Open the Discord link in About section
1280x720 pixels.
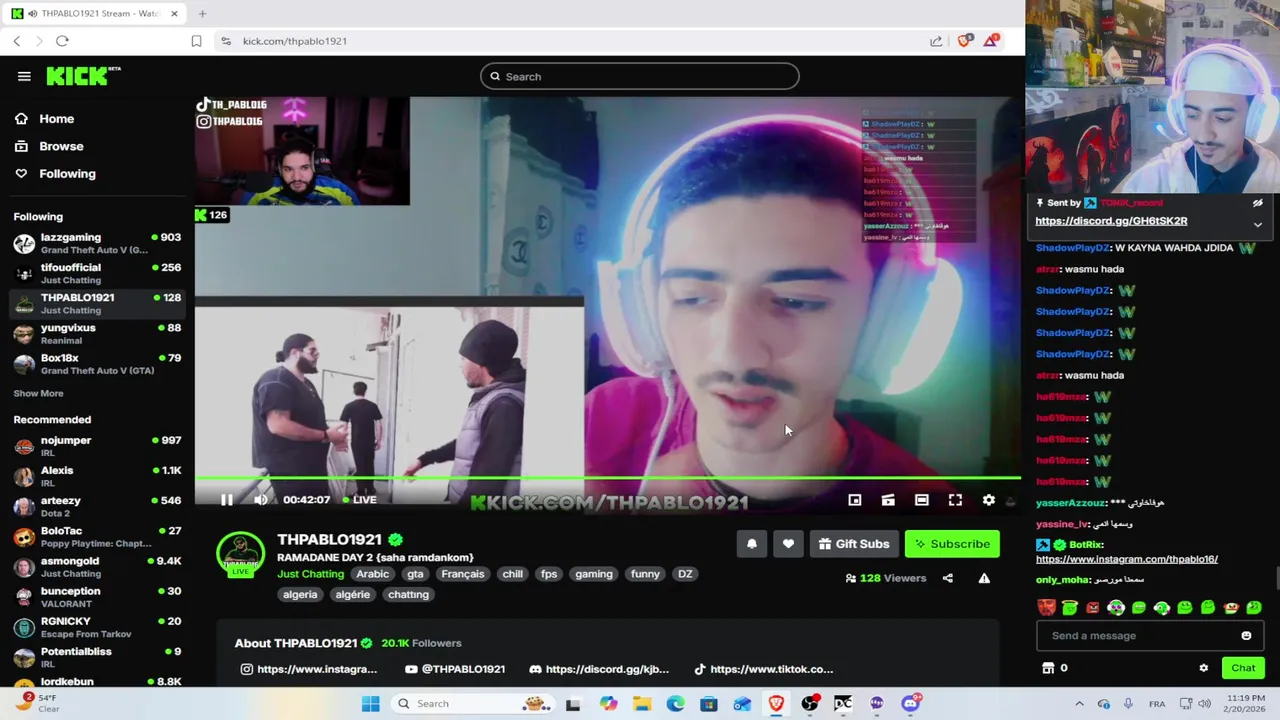599,669
